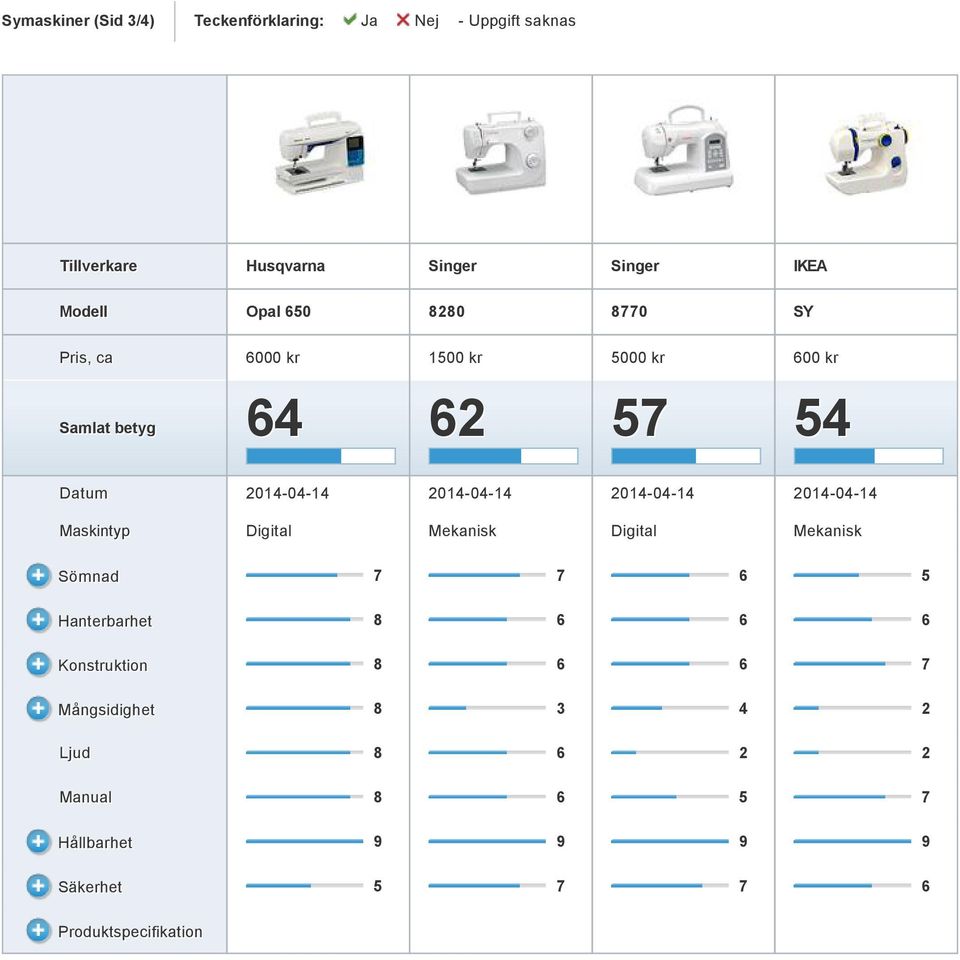The width and height of the screenshot is (960, 960).
Task: Click the 'Teckenförklaring:' legend label
Action: click(259, 20)
